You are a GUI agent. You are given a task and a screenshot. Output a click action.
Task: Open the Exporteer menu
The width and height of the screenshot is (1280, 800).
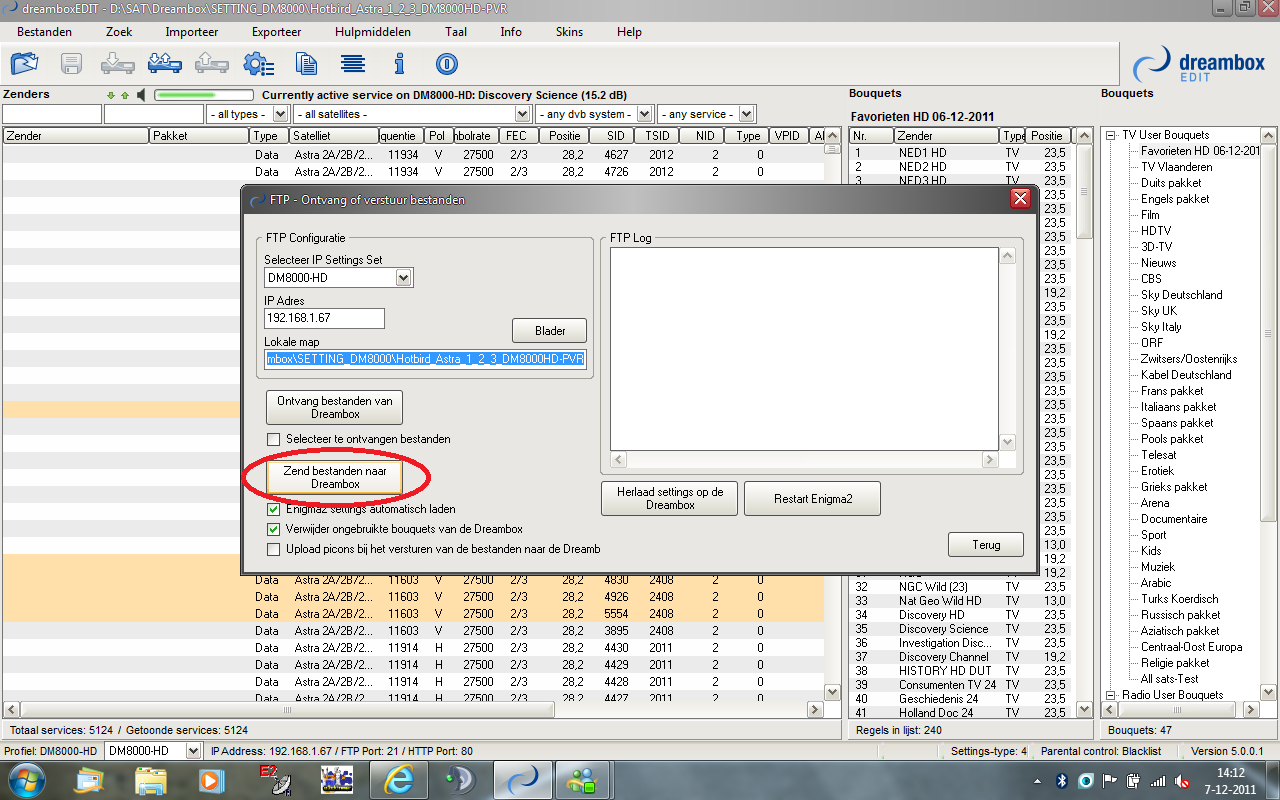(276, 32)
